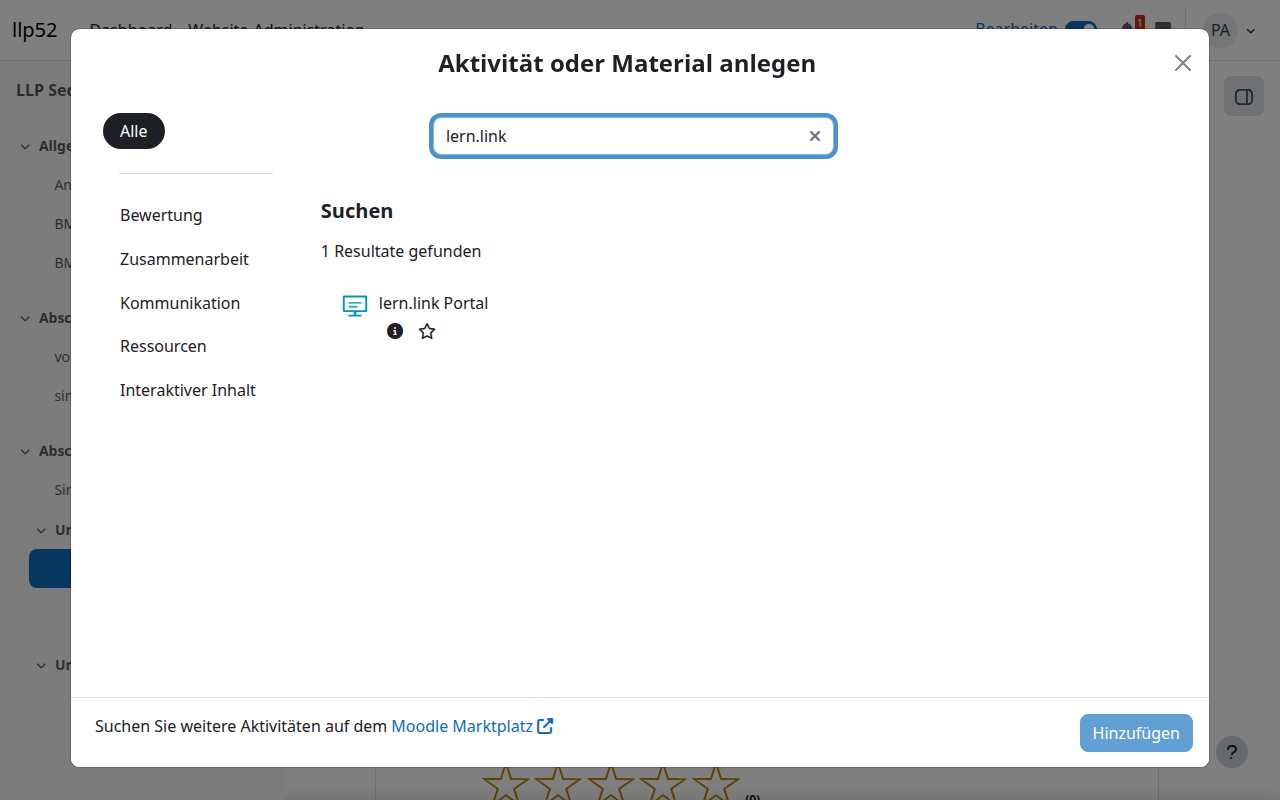The width and height of the screenshot is (1280, 800).
Task: Show info for lern.link Portal
Action: (395, 331)
